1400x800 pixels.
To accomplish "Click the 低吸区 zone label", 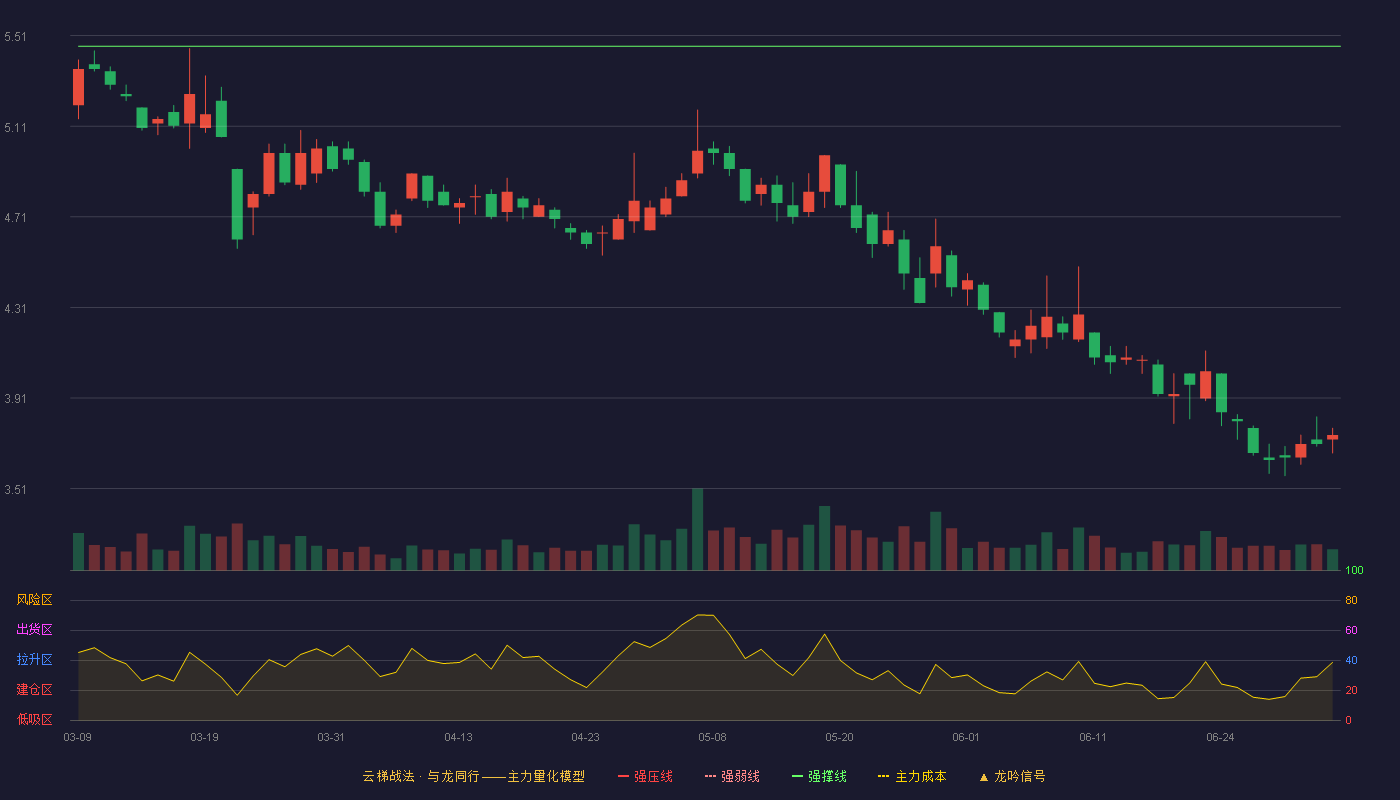I will [34, 720].
